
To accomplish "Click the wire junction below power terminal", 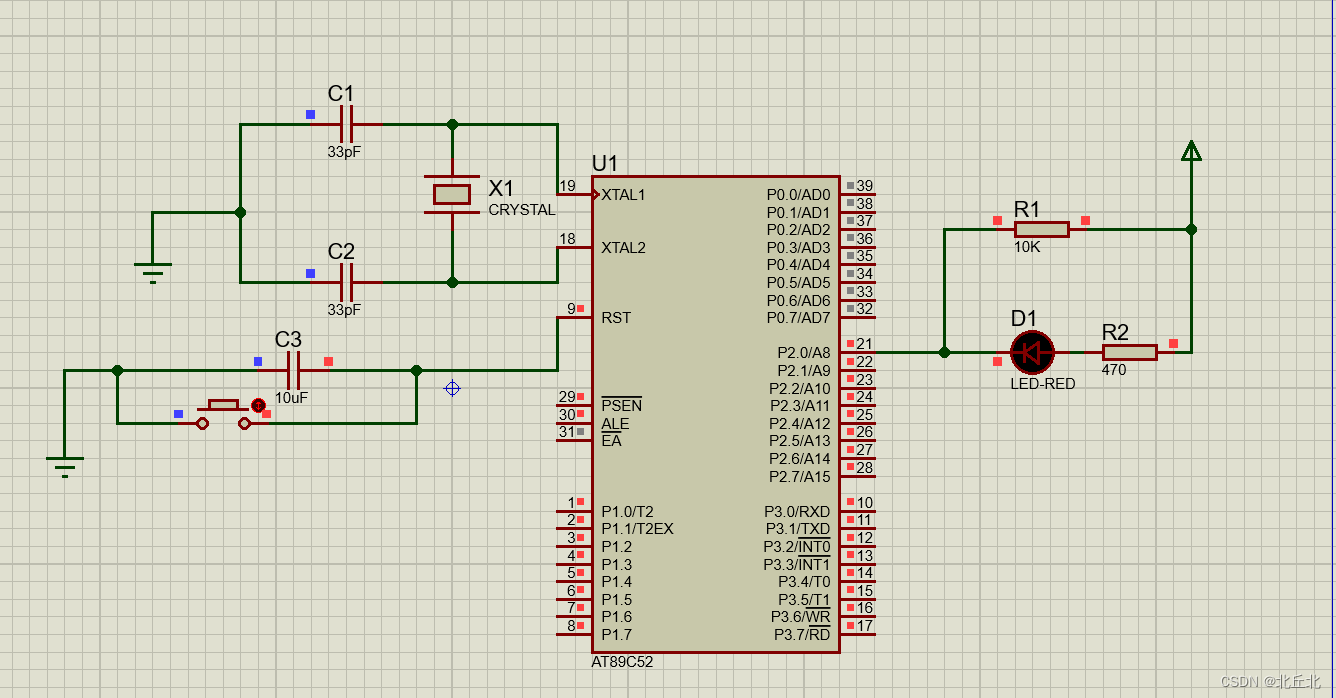I will pyautogui.click(x=1191, y=229).
